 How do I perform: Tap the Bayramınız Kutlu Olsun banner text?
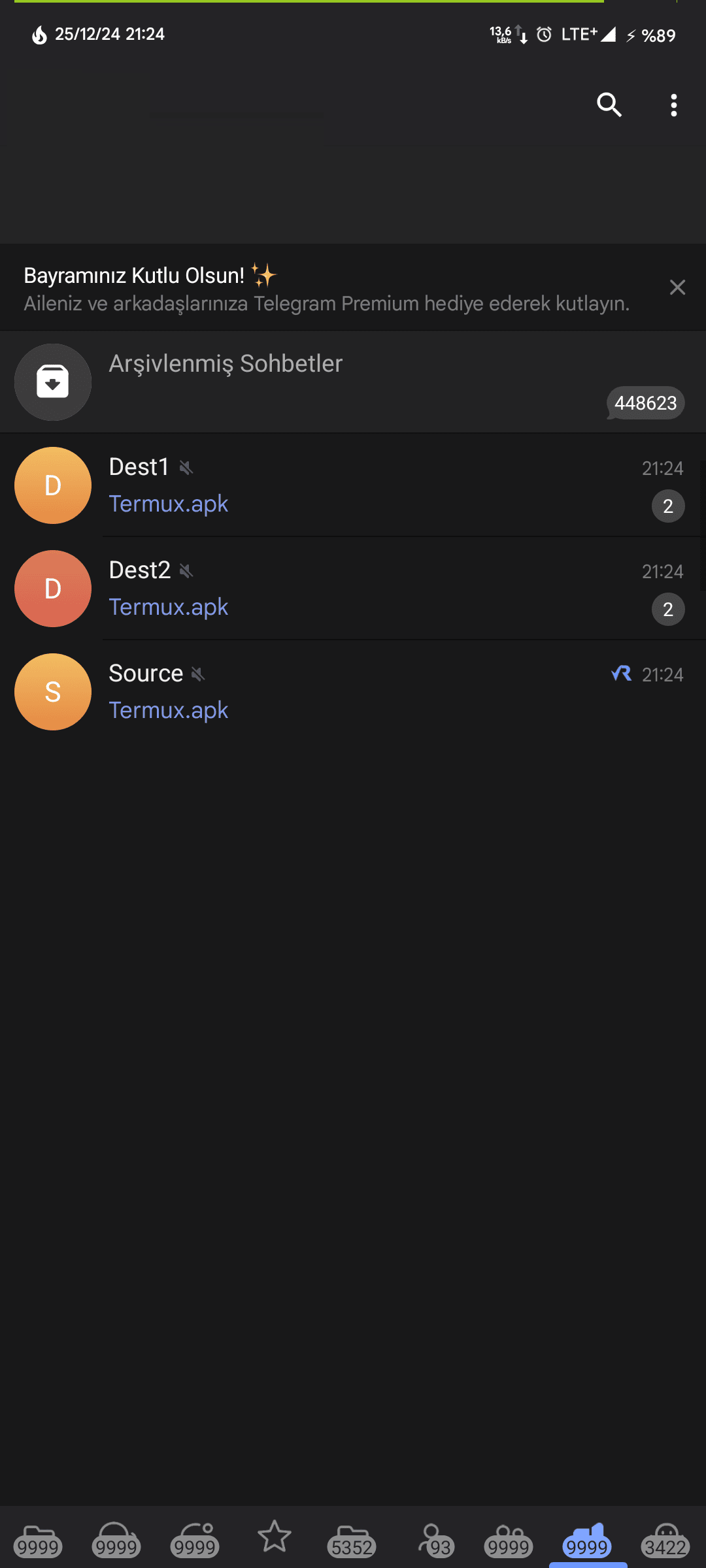[134, 276]
